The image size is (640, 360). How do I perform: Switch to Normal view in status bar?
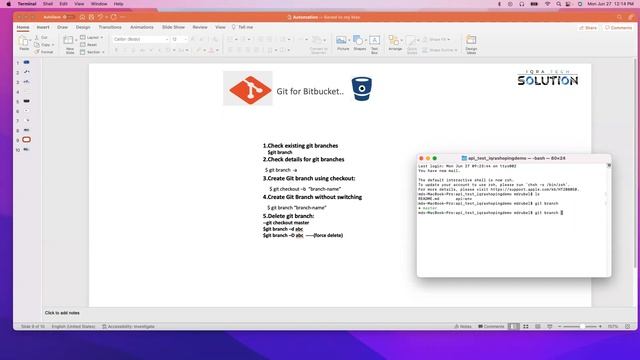tap(514, 327)
